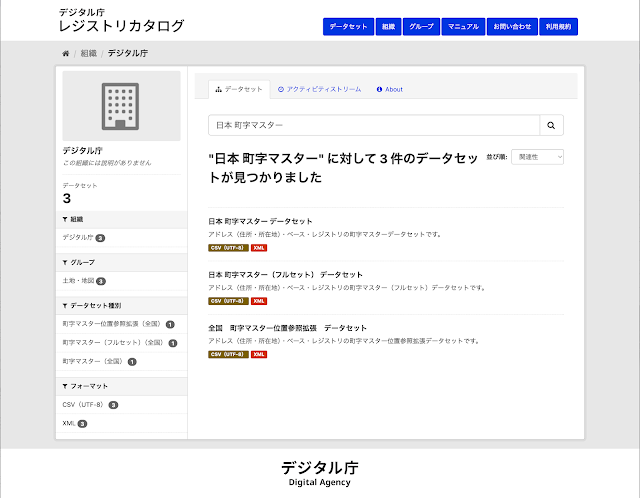This screenshot has height=498, width=640.
Task: Switch to the アクティビティストリーム tab
Action: [320, 89]
